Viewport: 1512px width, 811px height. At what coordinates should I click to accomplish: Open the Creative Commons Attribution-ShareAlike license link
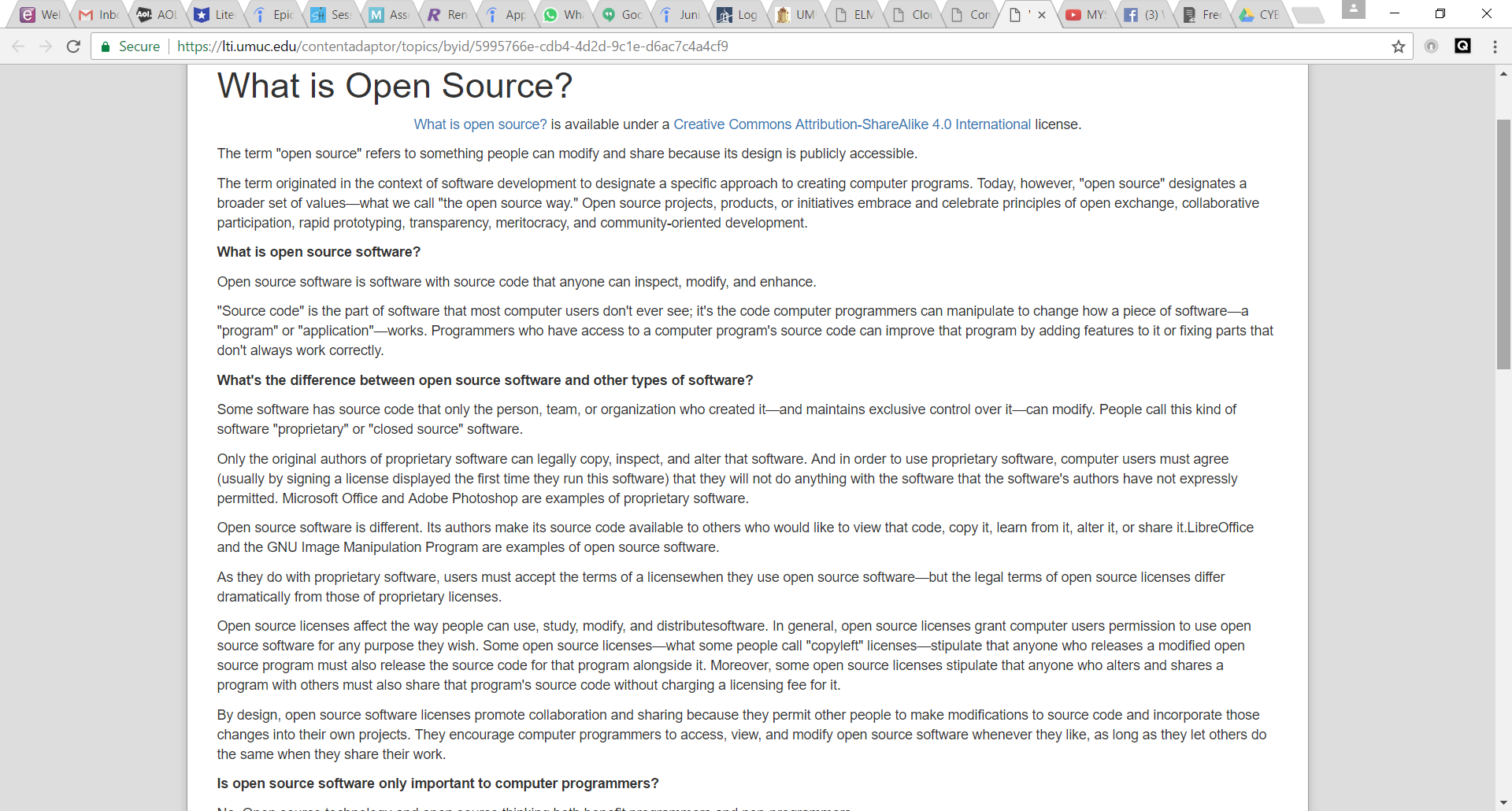851,124
